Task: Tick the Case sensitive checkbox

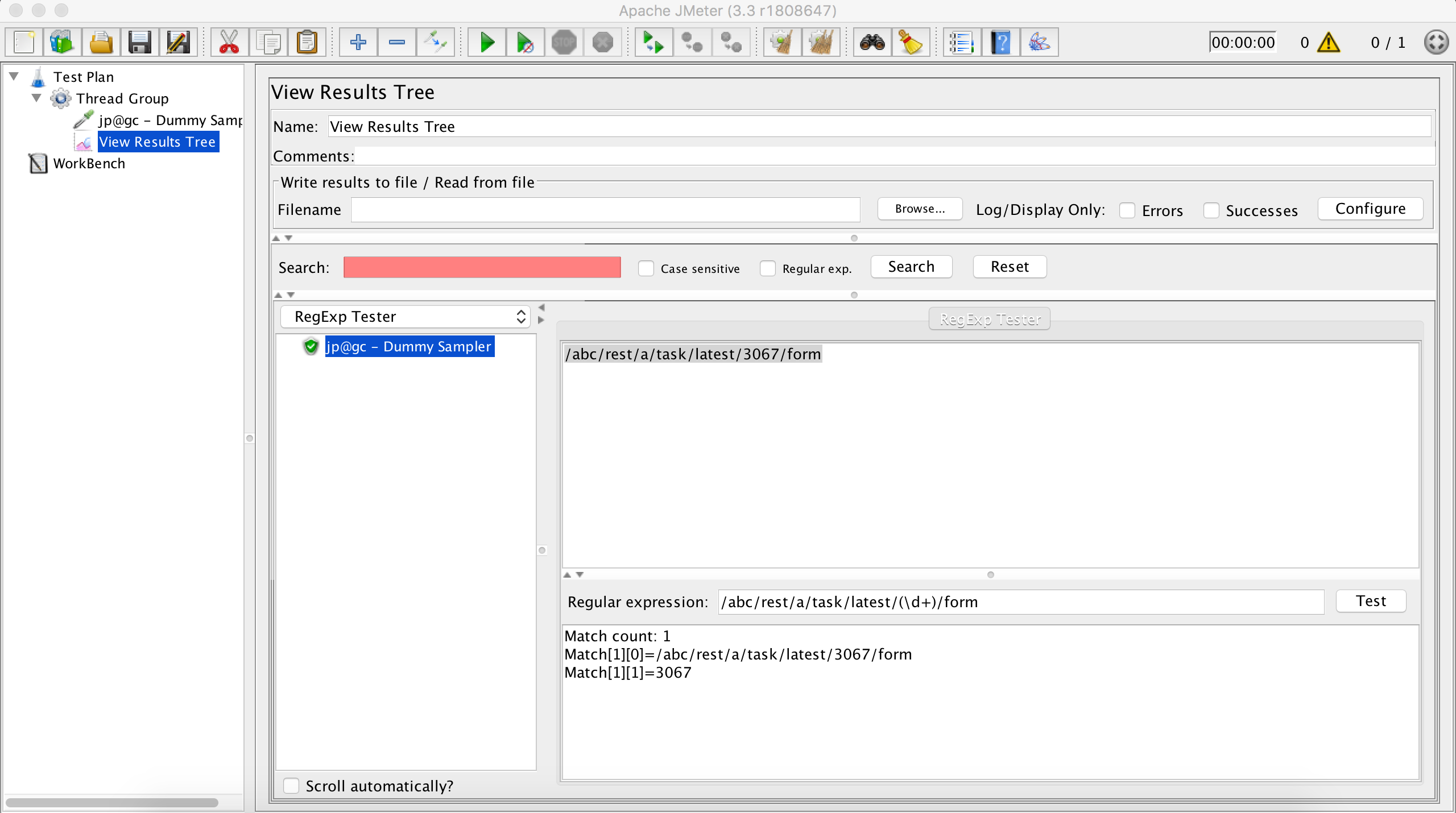Action: 646,268
